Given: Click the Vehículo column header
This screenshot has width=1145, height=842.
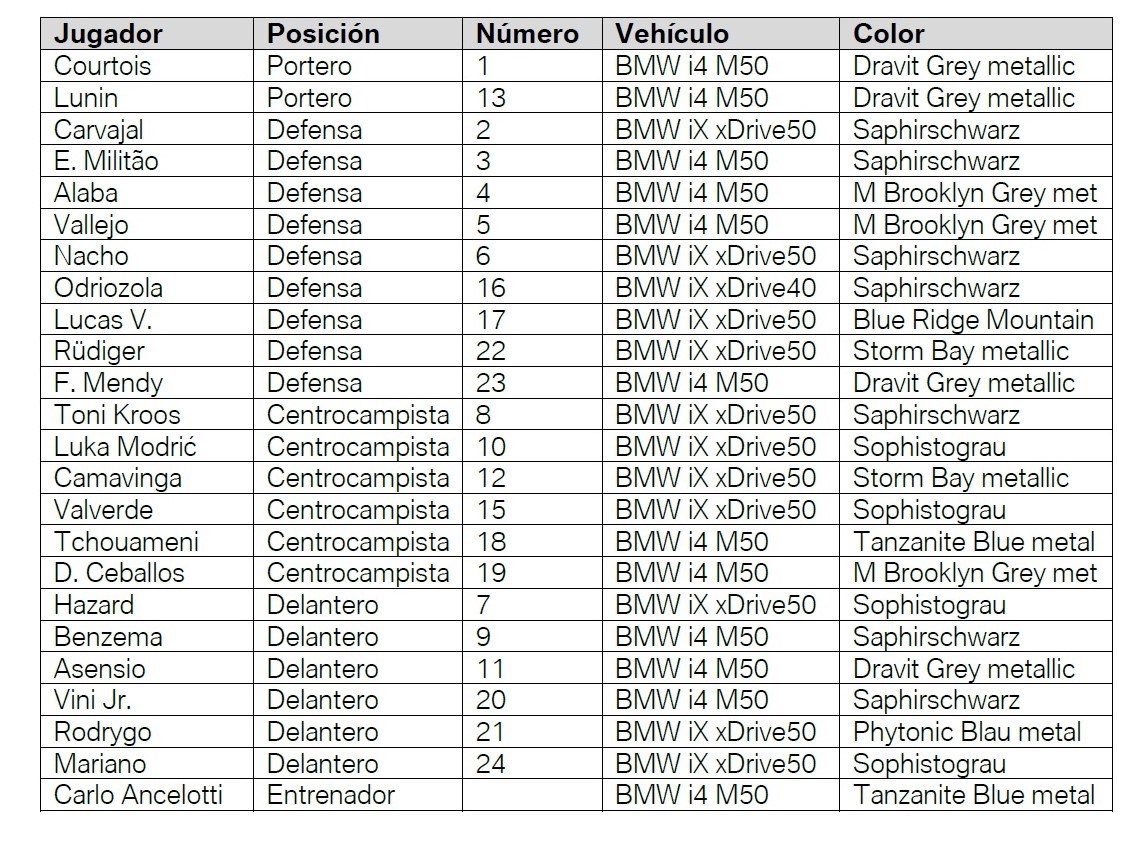Looking at the screenshot, I should 672,34.
